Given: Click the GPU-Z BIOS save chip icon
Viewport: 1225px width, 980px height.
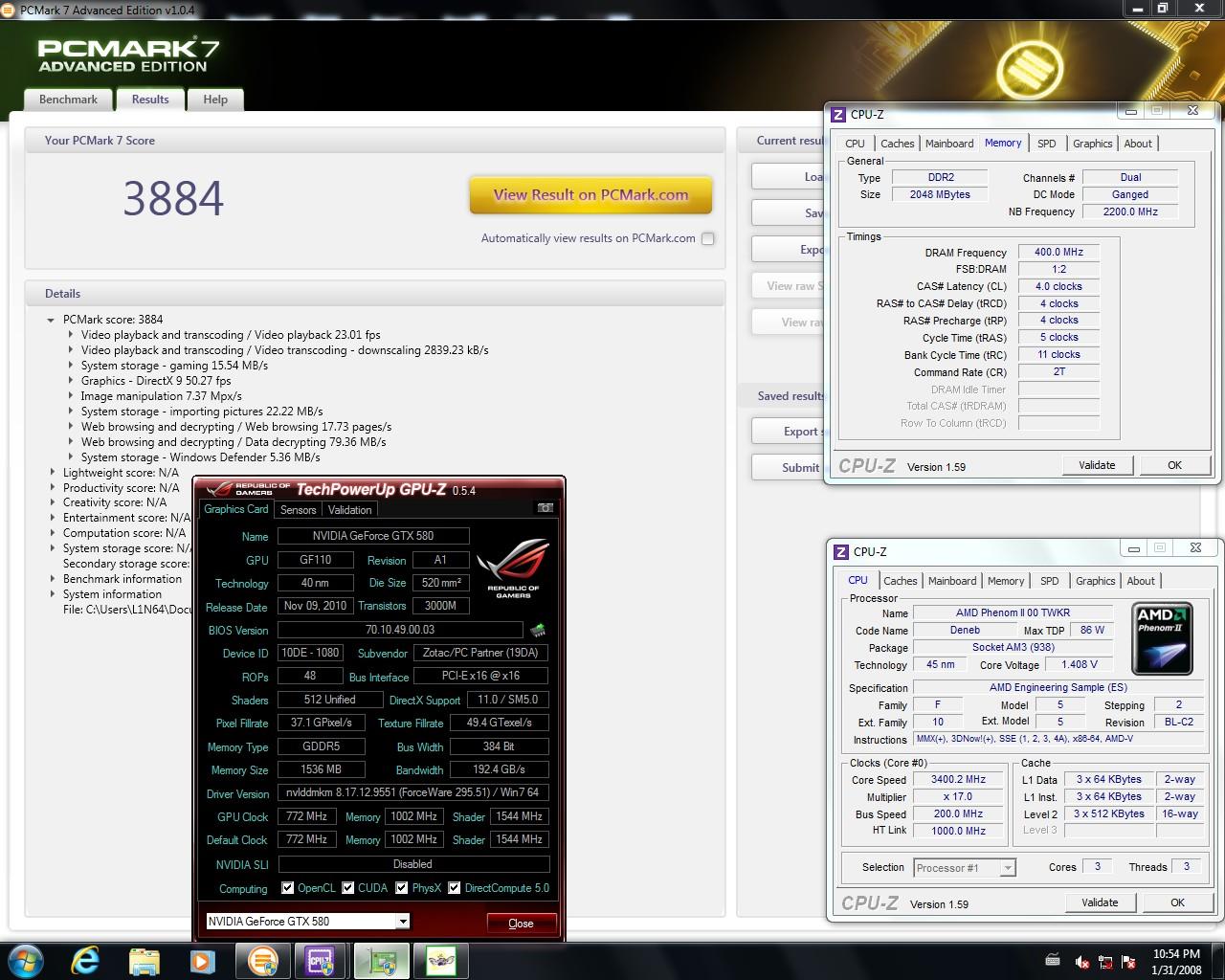Looking at the screenshot, I should pos(538,630).
